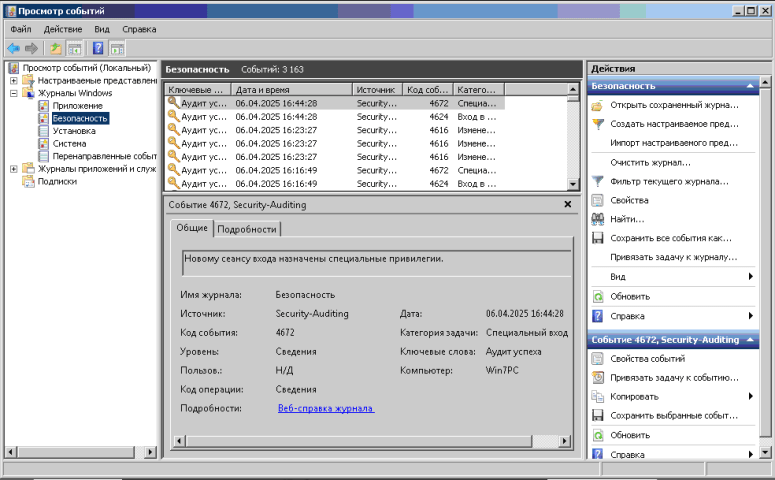Click the refresh icon under Безопасность actions
775x480 pixels.
[x=598, y=297]
